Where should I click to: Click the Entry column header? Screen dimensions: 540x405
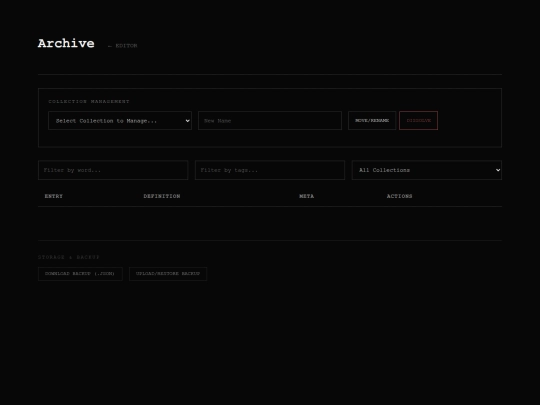coord(54,196)
